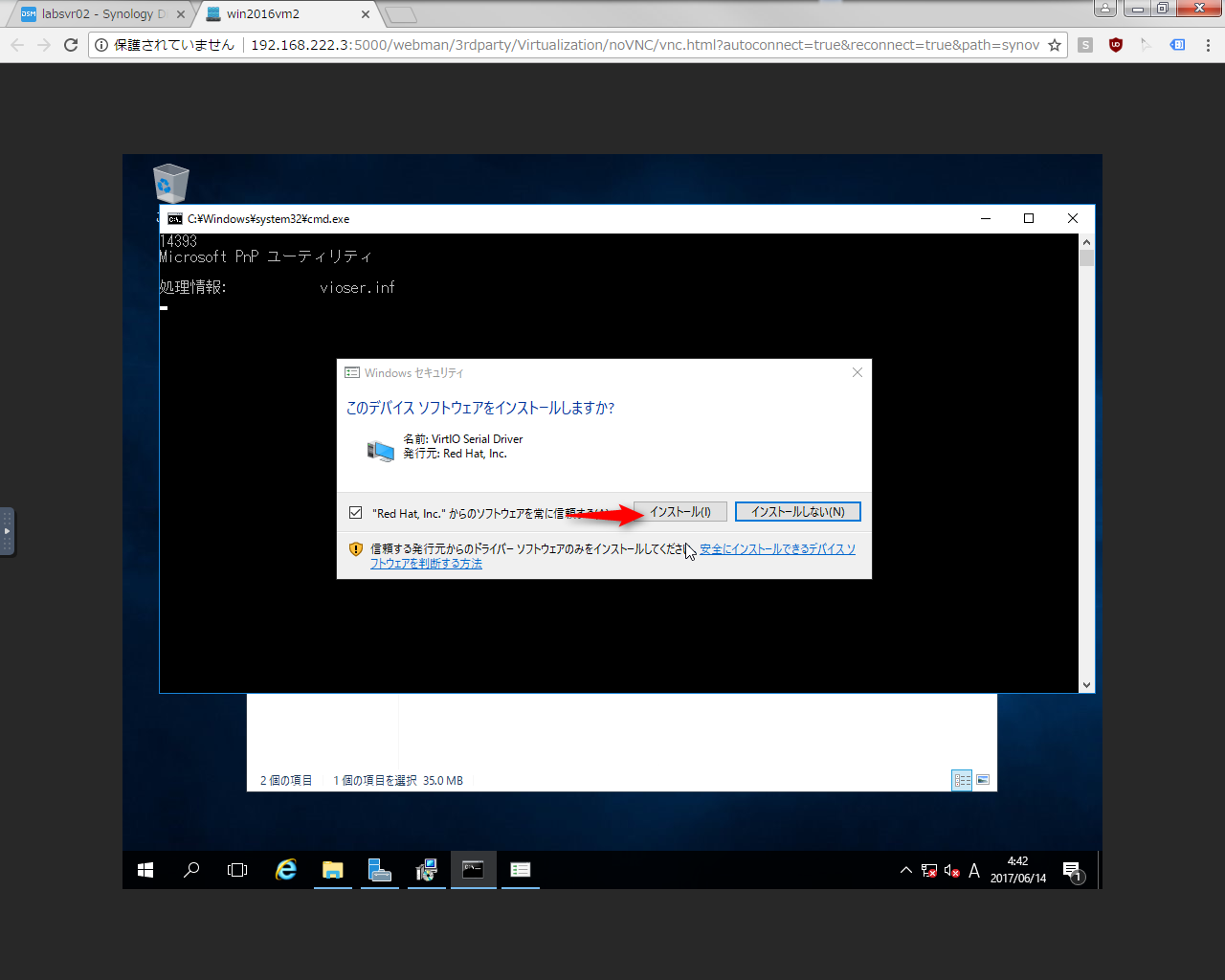
Task: Switch to Windows Security taskbar icon
Action: point(520,870)
